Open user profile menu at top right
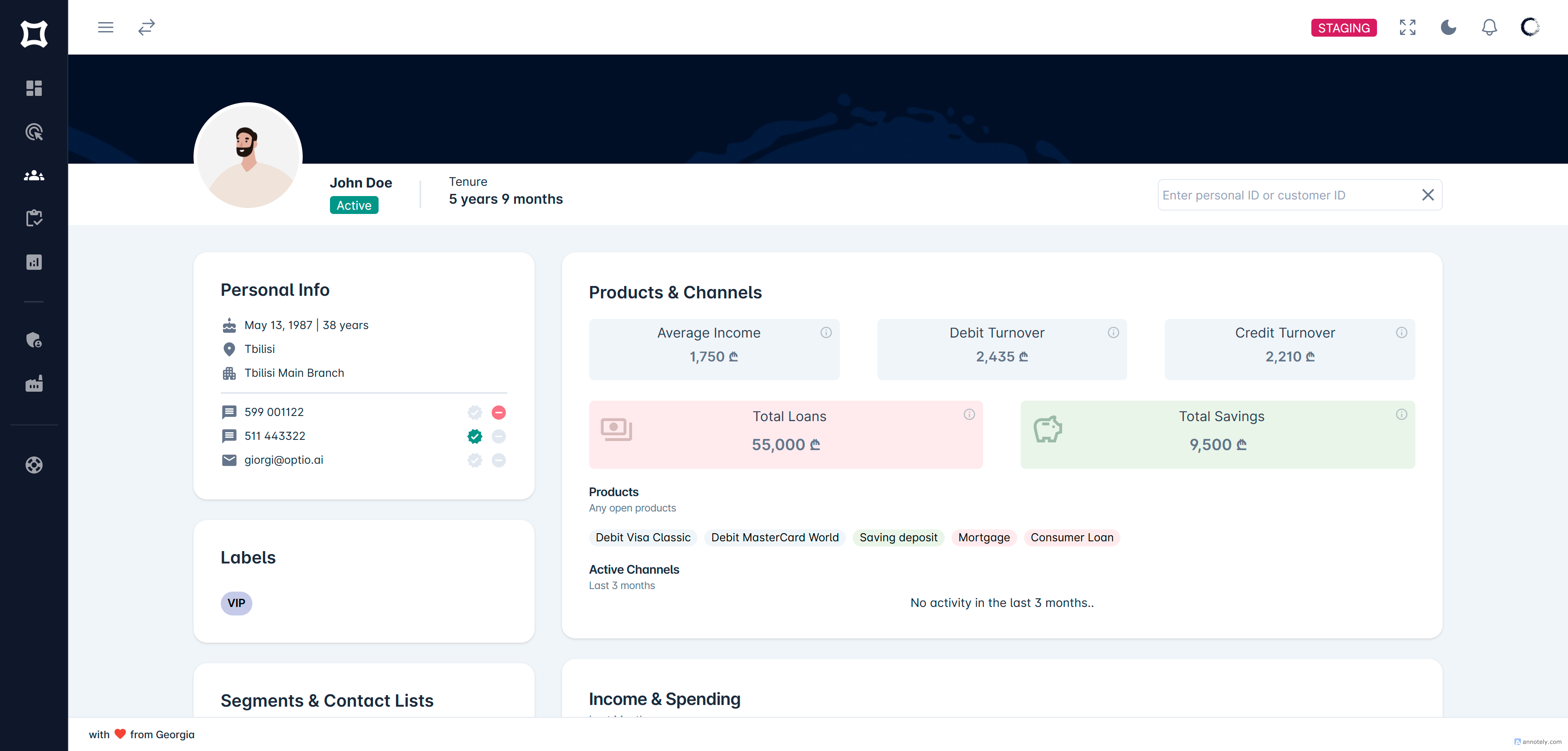 coord(1530,27)
